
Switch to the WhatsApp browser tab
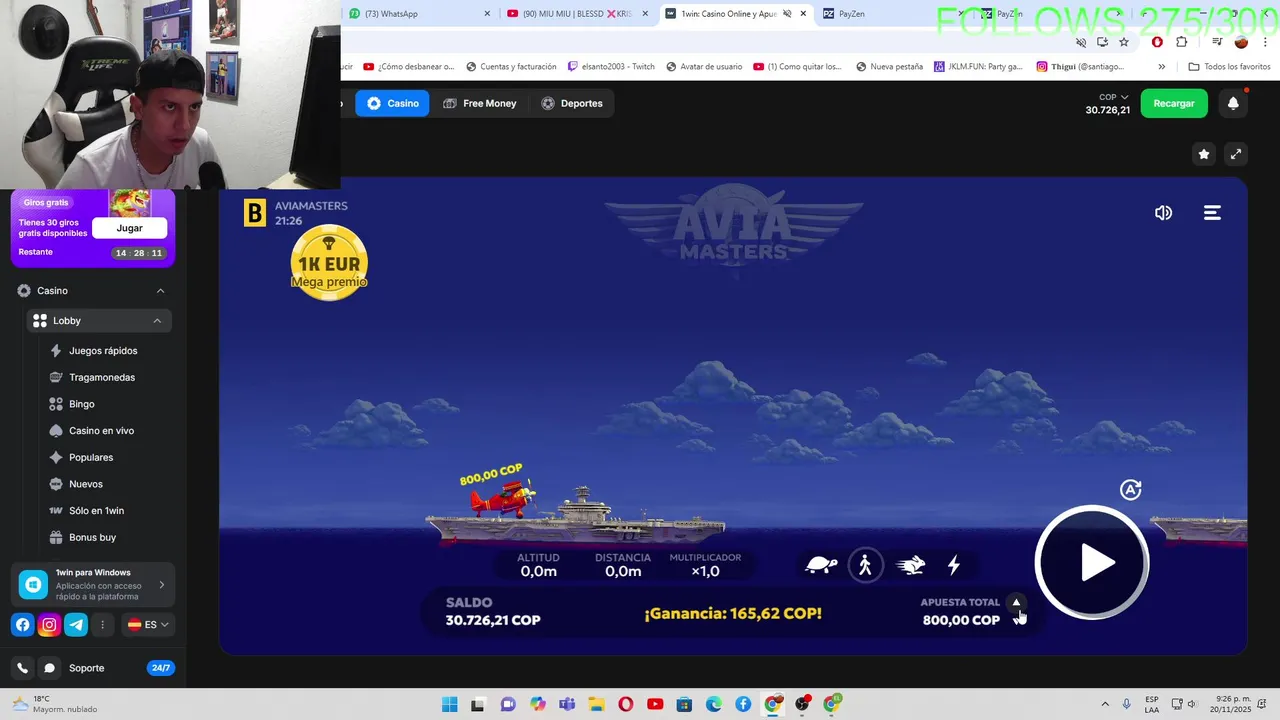tap(418, 14)
